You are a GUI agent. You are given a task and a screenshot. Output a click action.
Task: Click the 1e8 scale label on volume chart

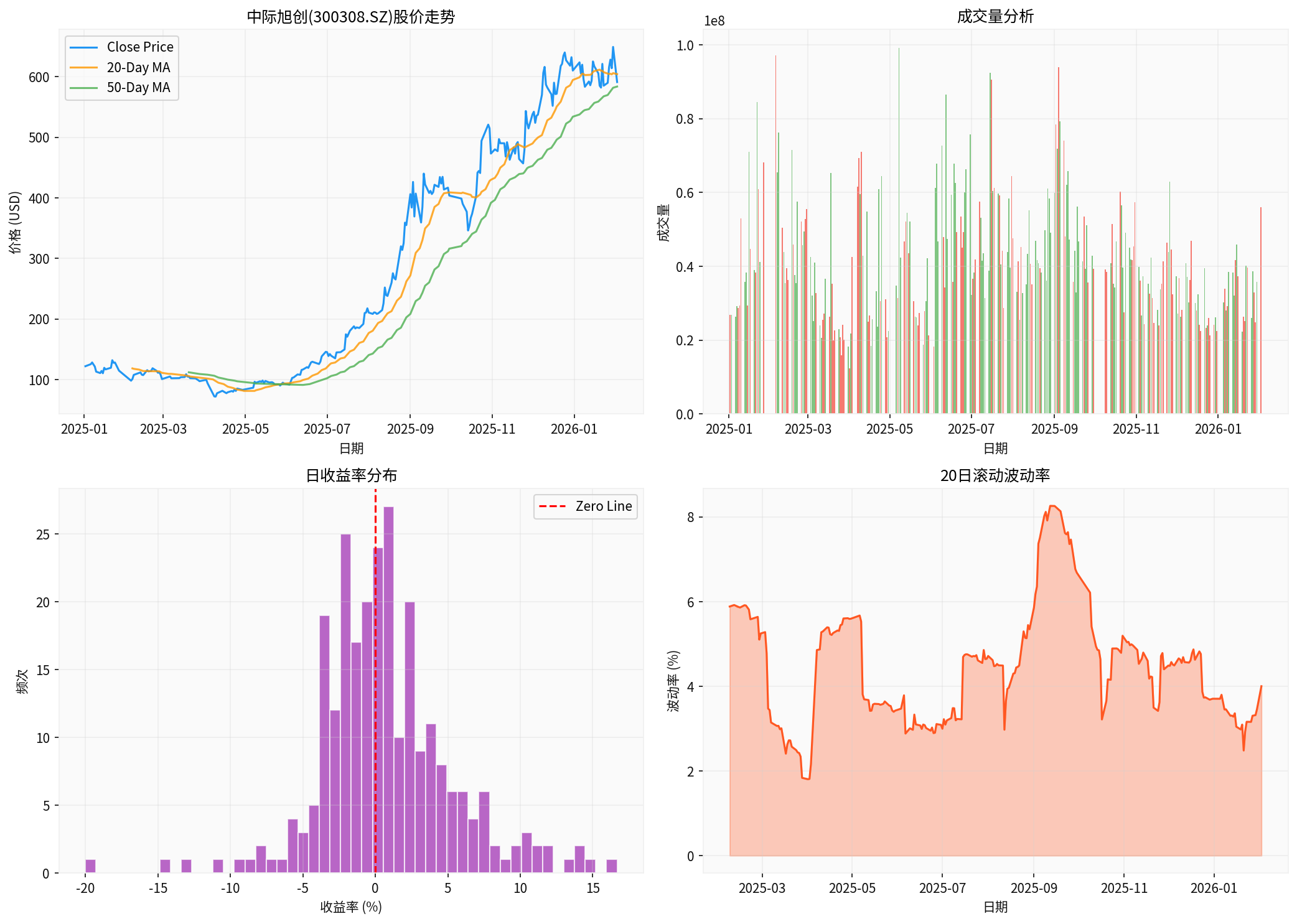[x=714, y=21]
